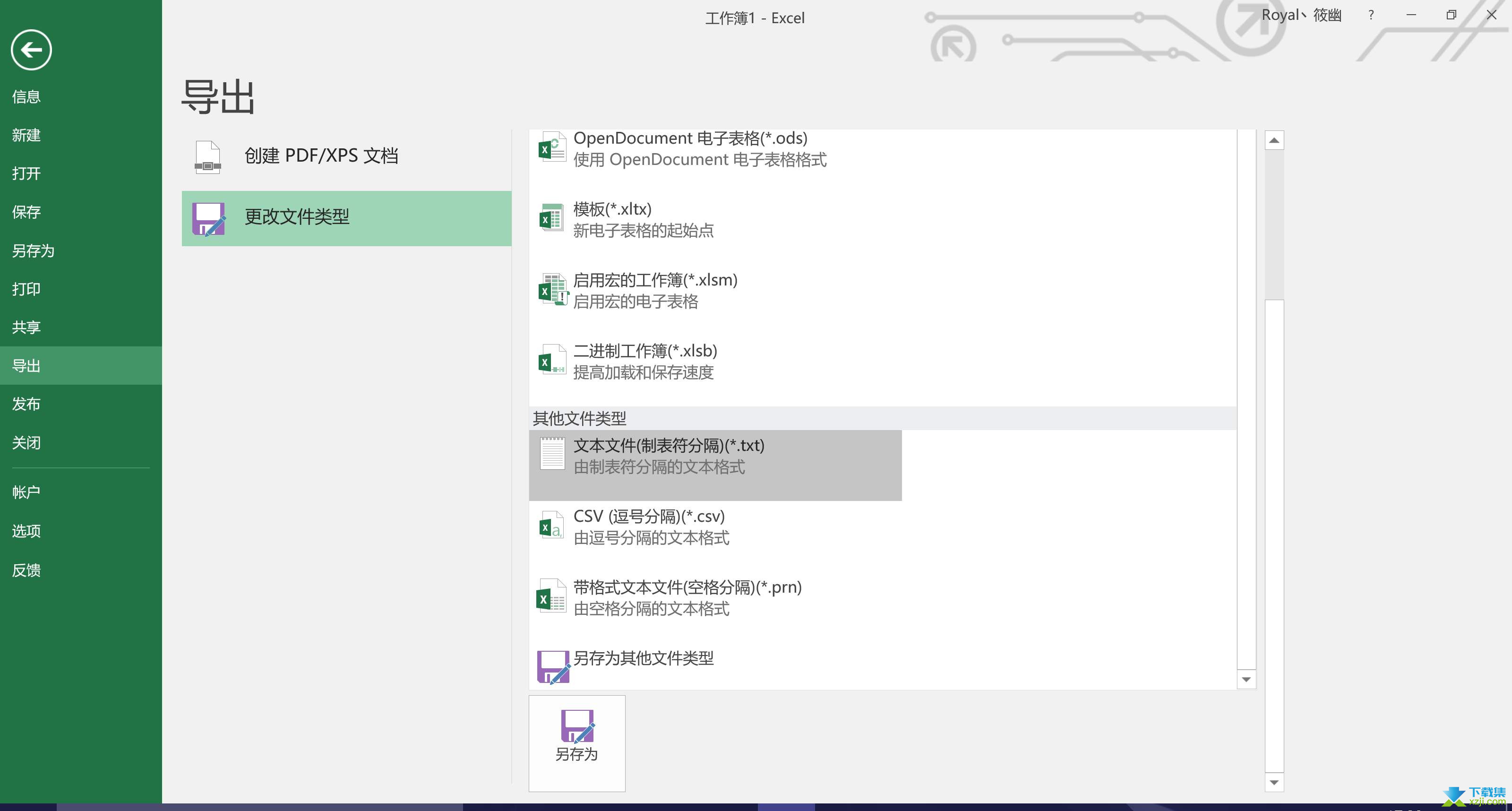Click the 由制表符分隔的文本格式 description
This screenshot has width=1512, height=811.
pyautogui.click(x=659, y=467)
